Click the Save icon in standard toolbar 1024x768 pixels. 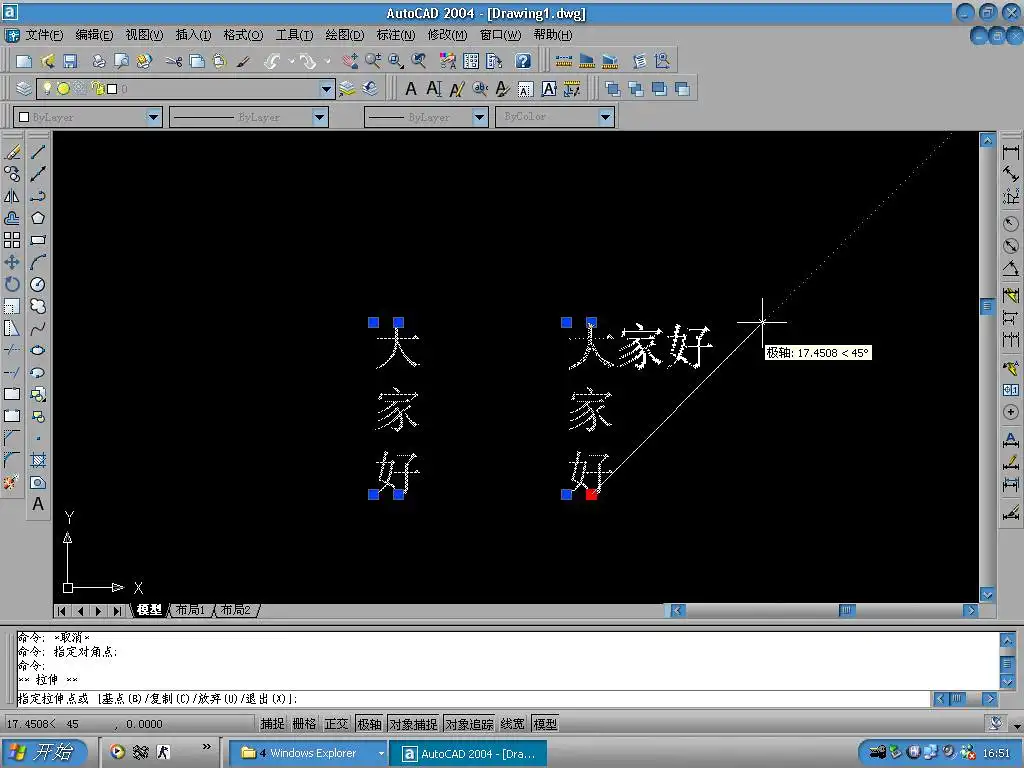[70, 61]
